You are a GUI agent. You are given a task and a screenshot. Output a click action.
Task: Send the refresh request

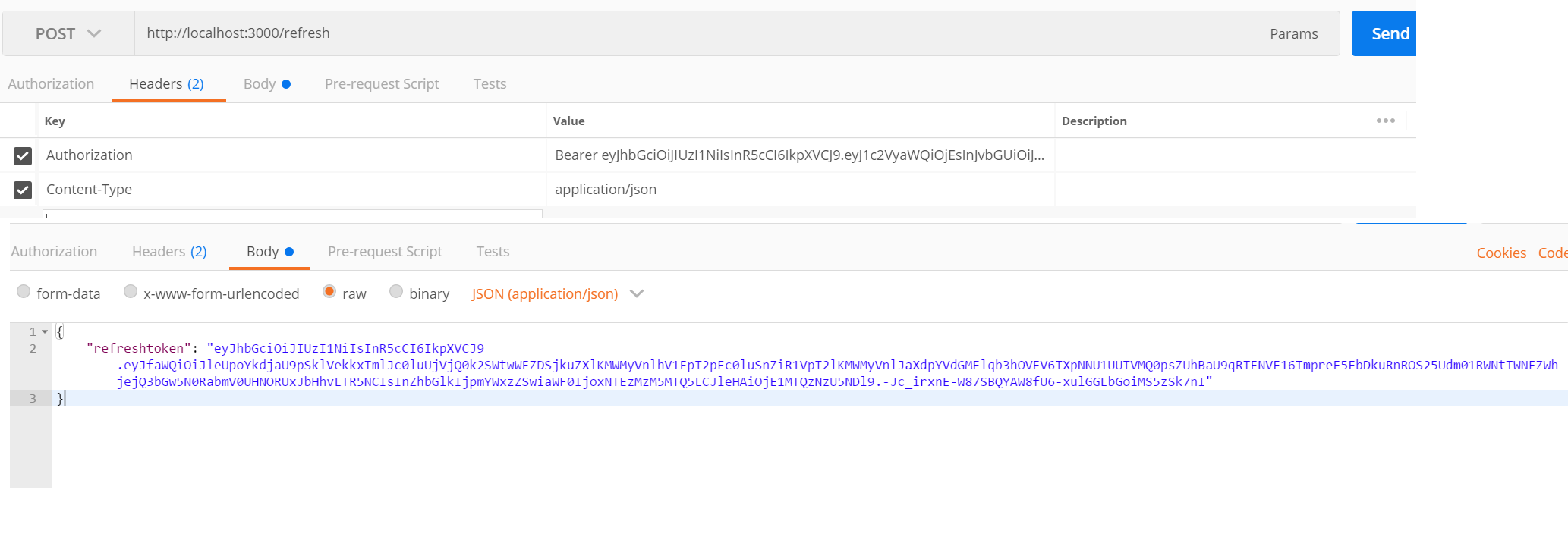click(x=1384, y=33)
